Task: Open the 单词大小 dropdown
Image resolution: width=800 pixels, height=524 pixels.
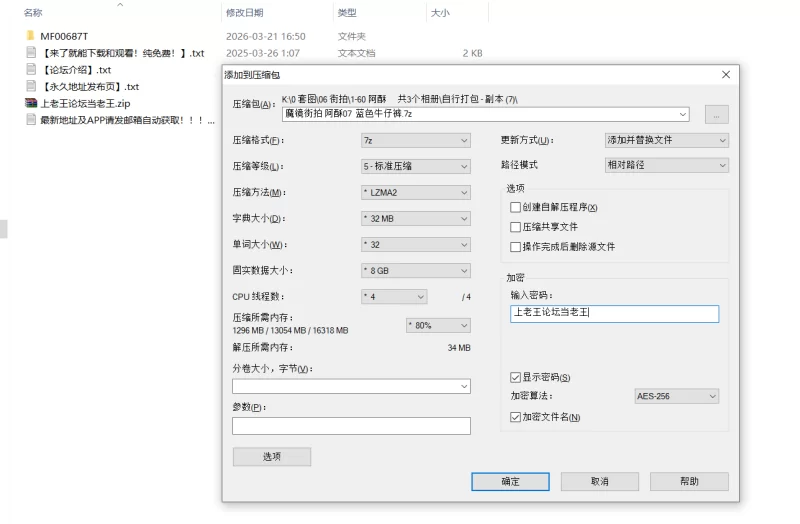Action: point(416,244)
